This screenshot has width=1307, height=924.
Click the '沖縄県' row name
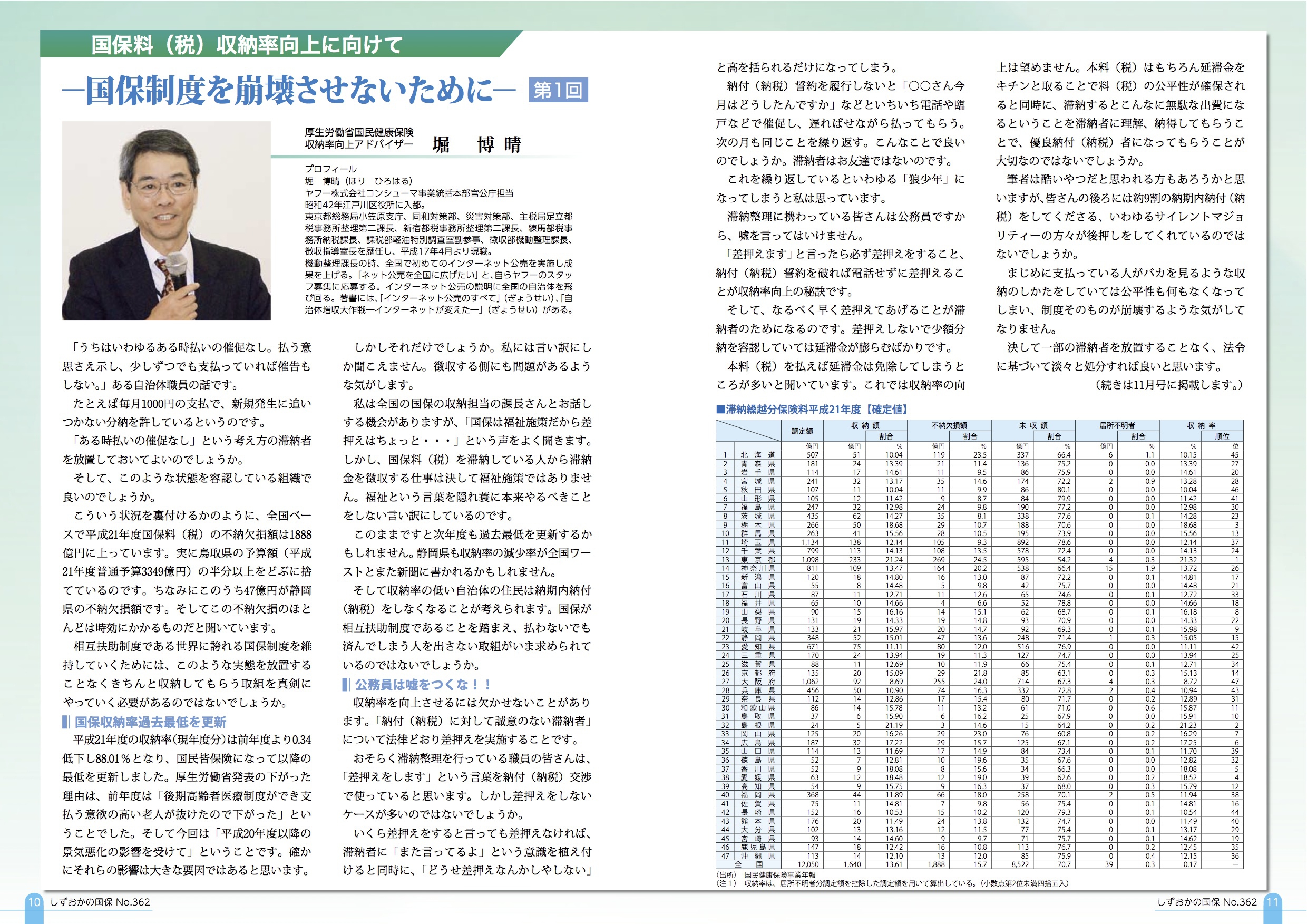point(758,855)
